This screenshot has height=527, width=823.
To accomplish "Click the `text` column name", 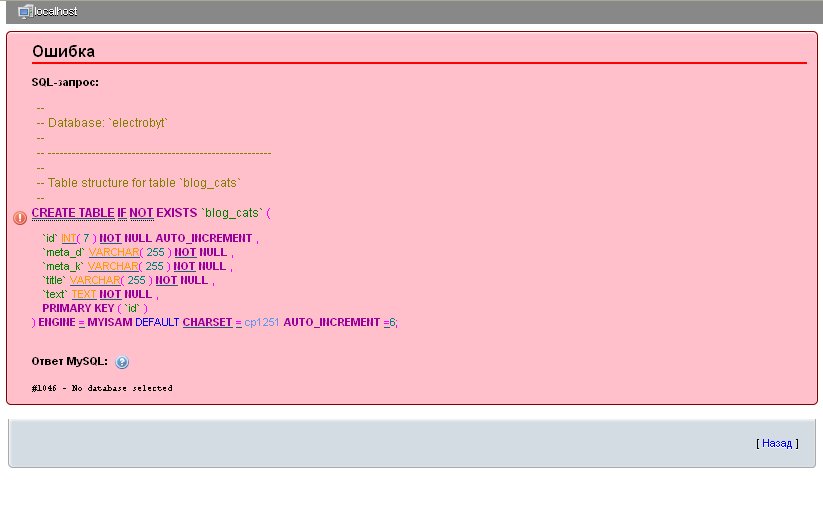I will point(55,294).
